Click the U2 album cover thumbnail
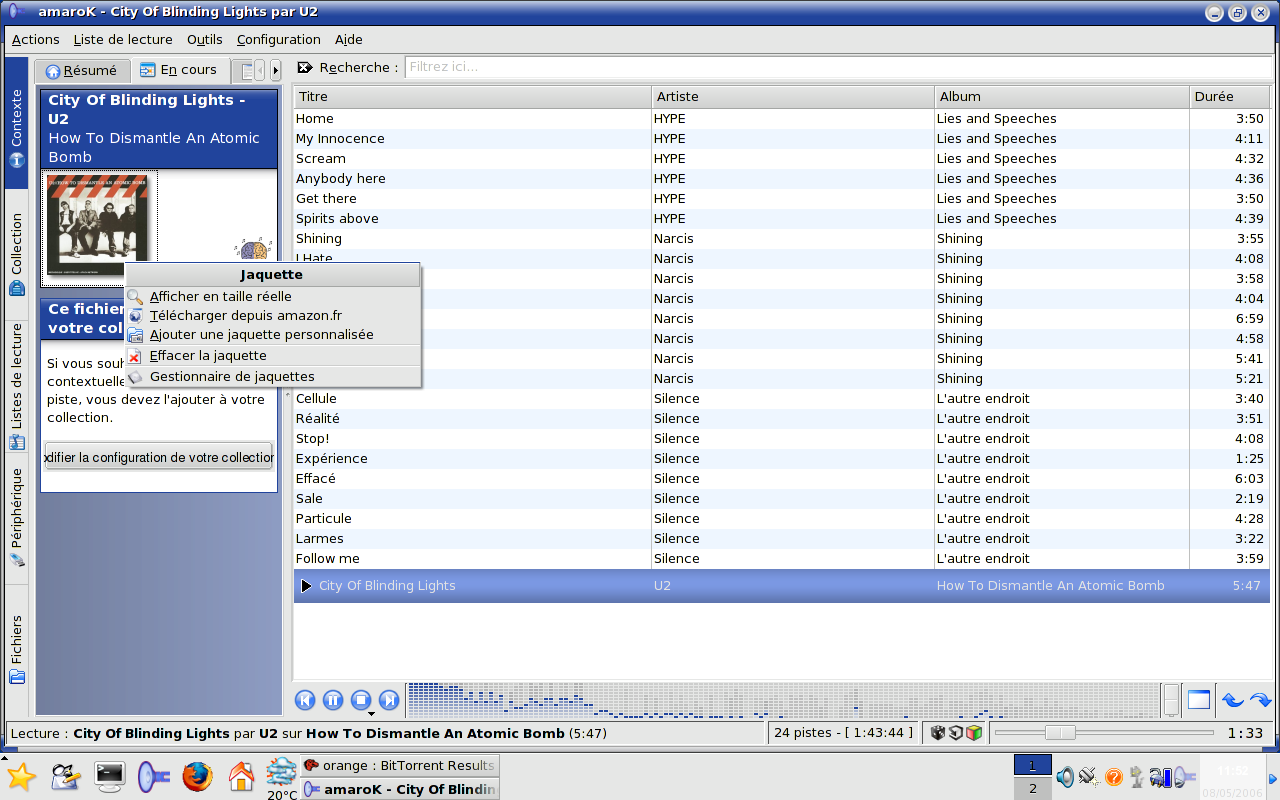This screenshot has height=800, width=1280. [98, 225]
